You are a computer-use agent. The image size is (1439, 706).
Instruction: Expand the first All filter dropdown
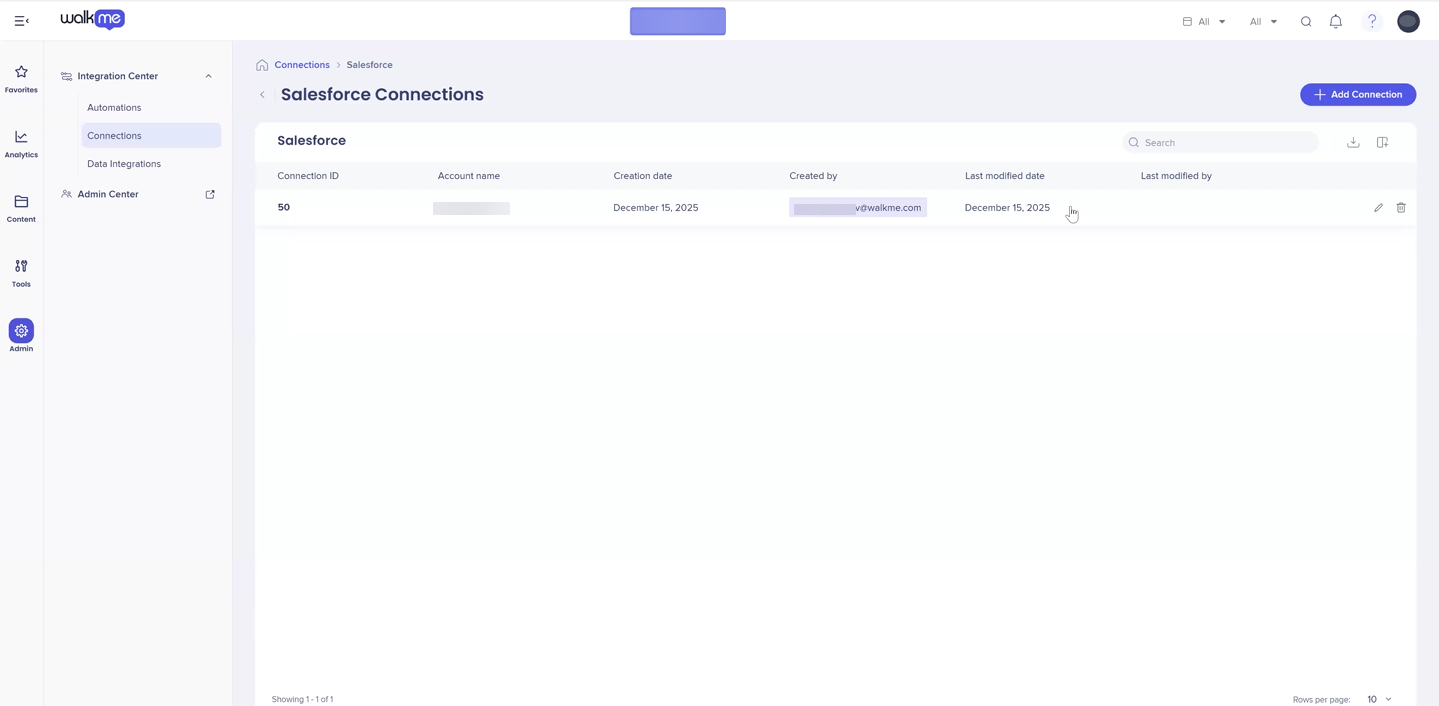pos(1204,21)
